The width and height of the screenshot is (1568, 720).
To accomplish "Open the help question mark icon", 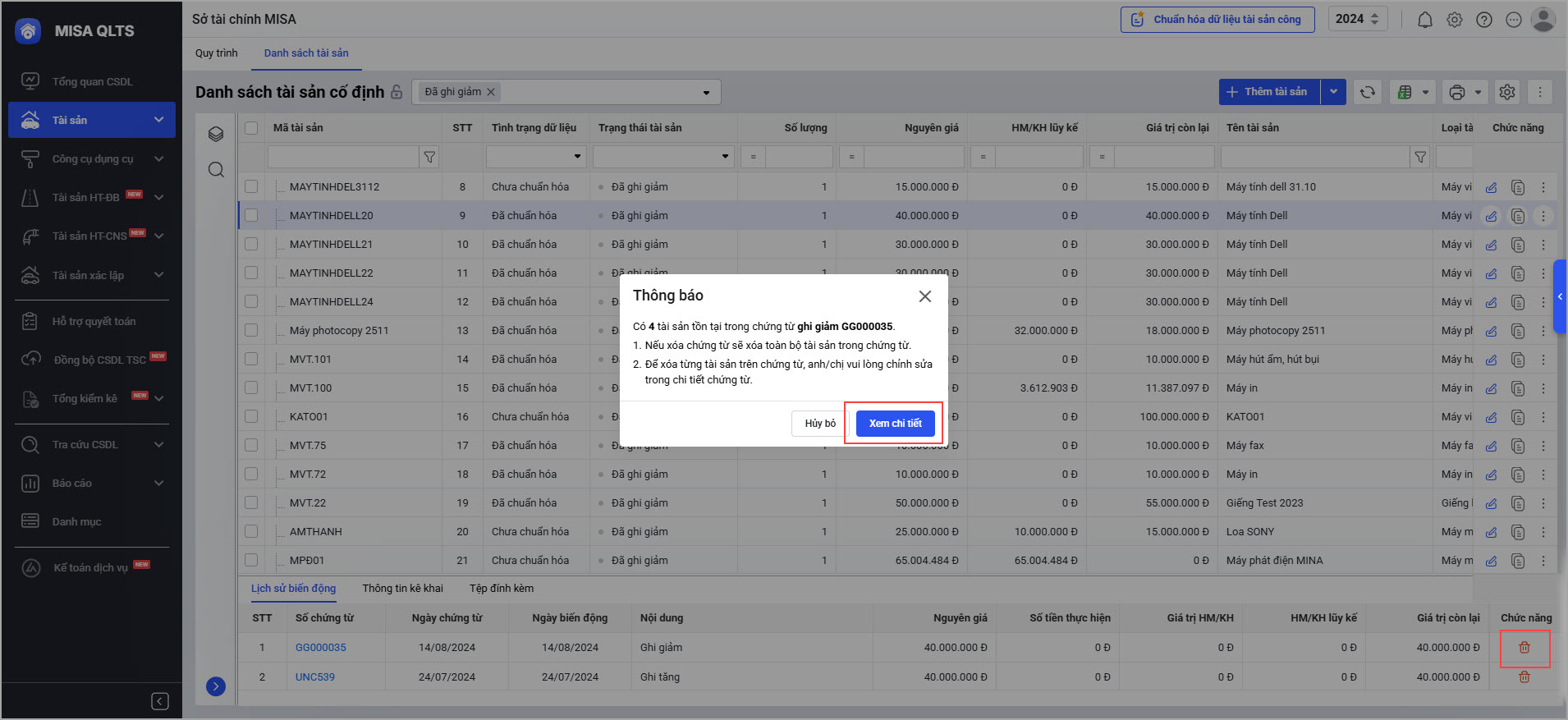I will point(1483,20).
